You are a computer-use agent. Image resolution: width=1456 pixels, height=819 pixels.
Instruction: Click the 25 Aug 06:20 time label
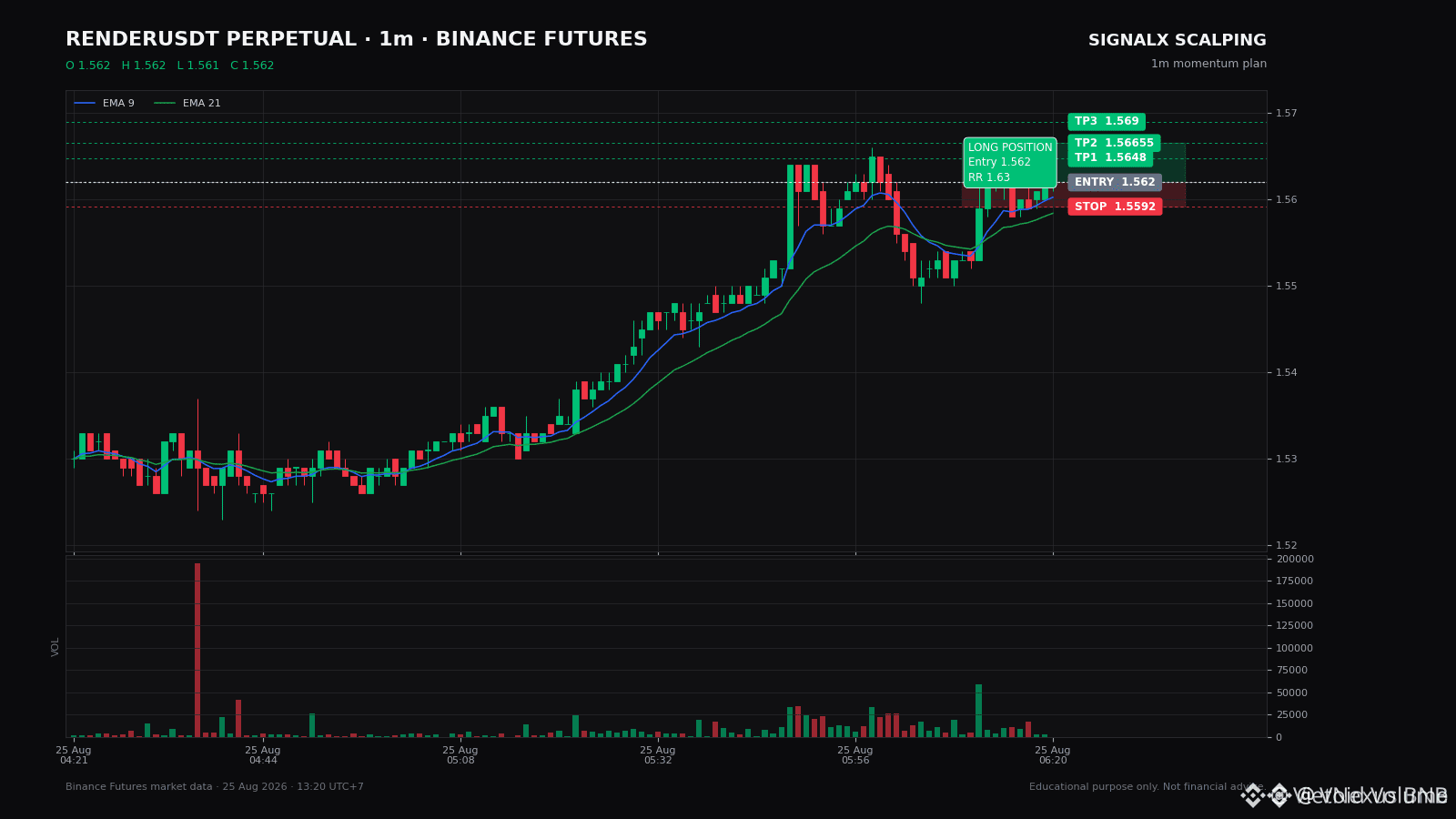[x=1053, y=755]
